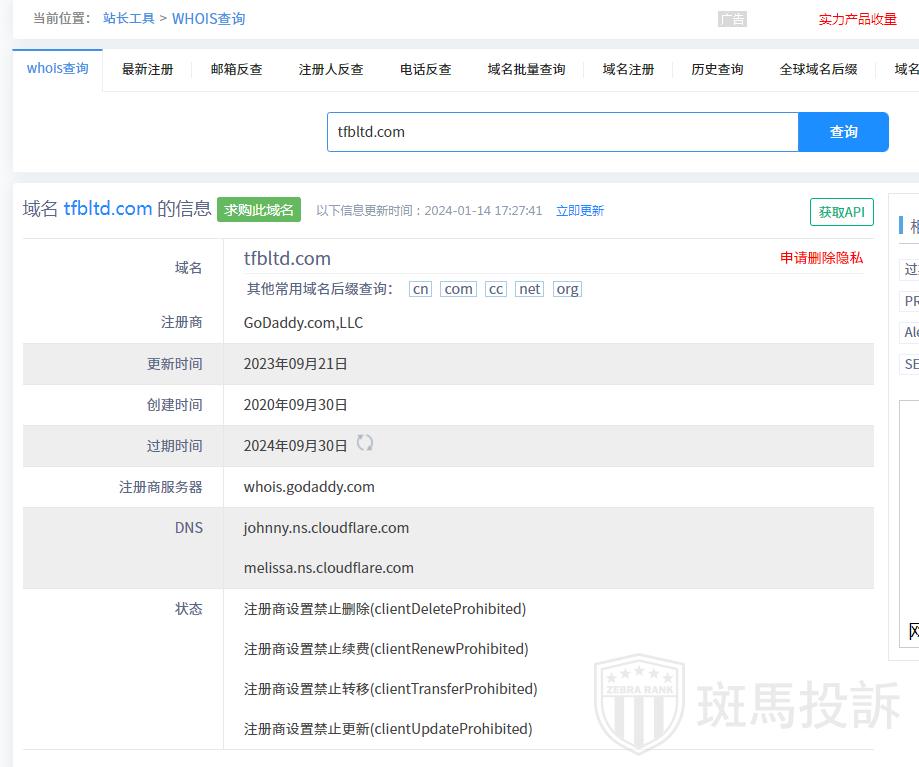
Task: Click the domain search input field
Action: click(x=562, y=132)
